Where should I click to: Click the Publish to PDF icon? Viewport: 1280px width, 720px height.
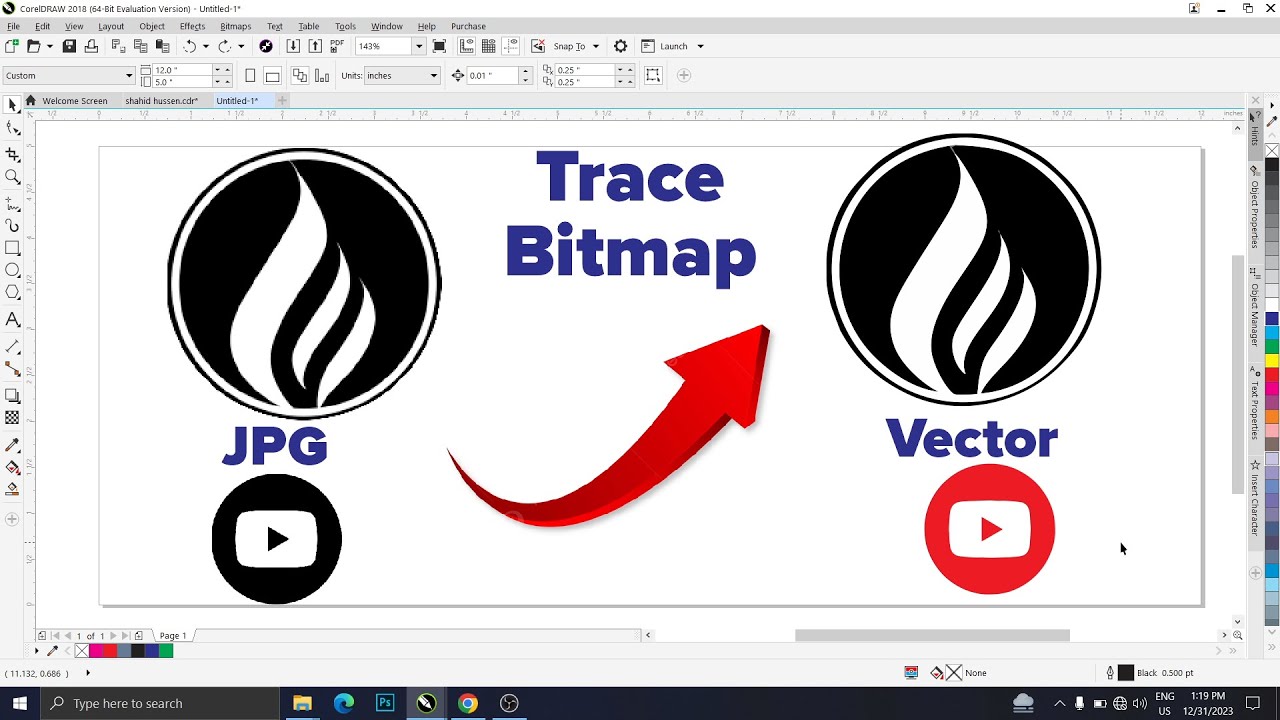coord(337,46)
